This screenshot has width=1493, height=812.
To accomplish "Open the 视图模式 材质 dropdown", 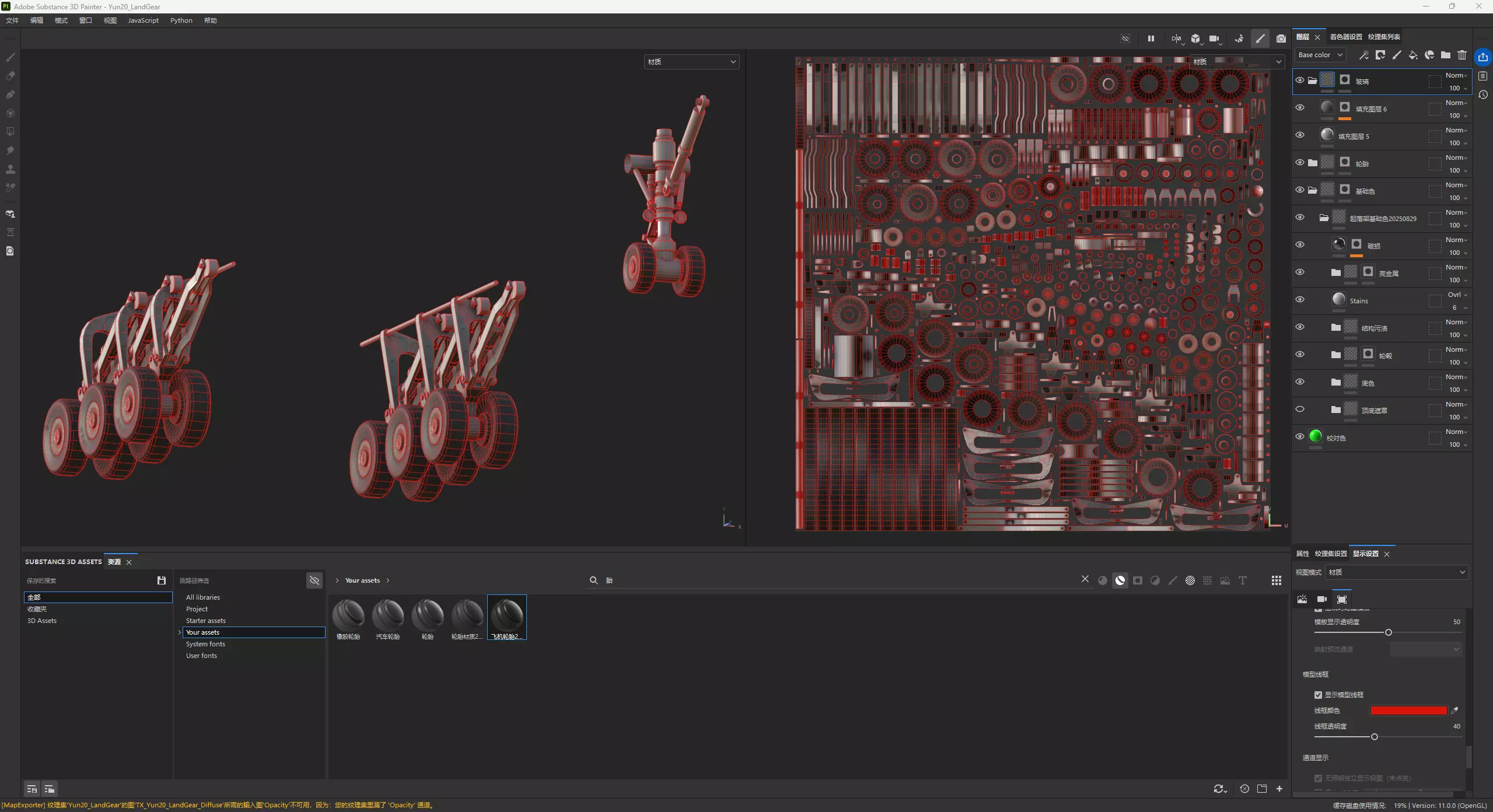I will click(1396, 572).
